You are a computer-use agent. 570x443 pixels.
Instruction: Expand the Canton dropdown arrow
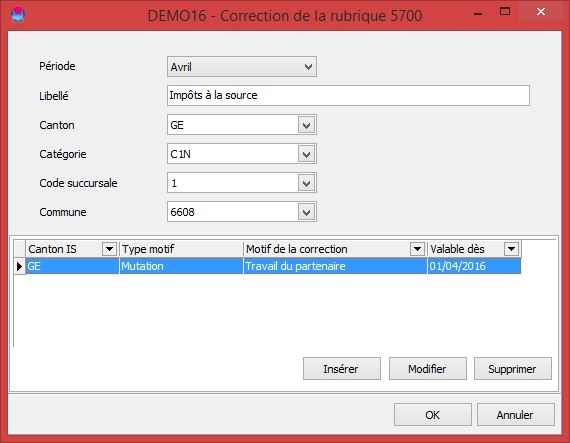pos(306,125)
